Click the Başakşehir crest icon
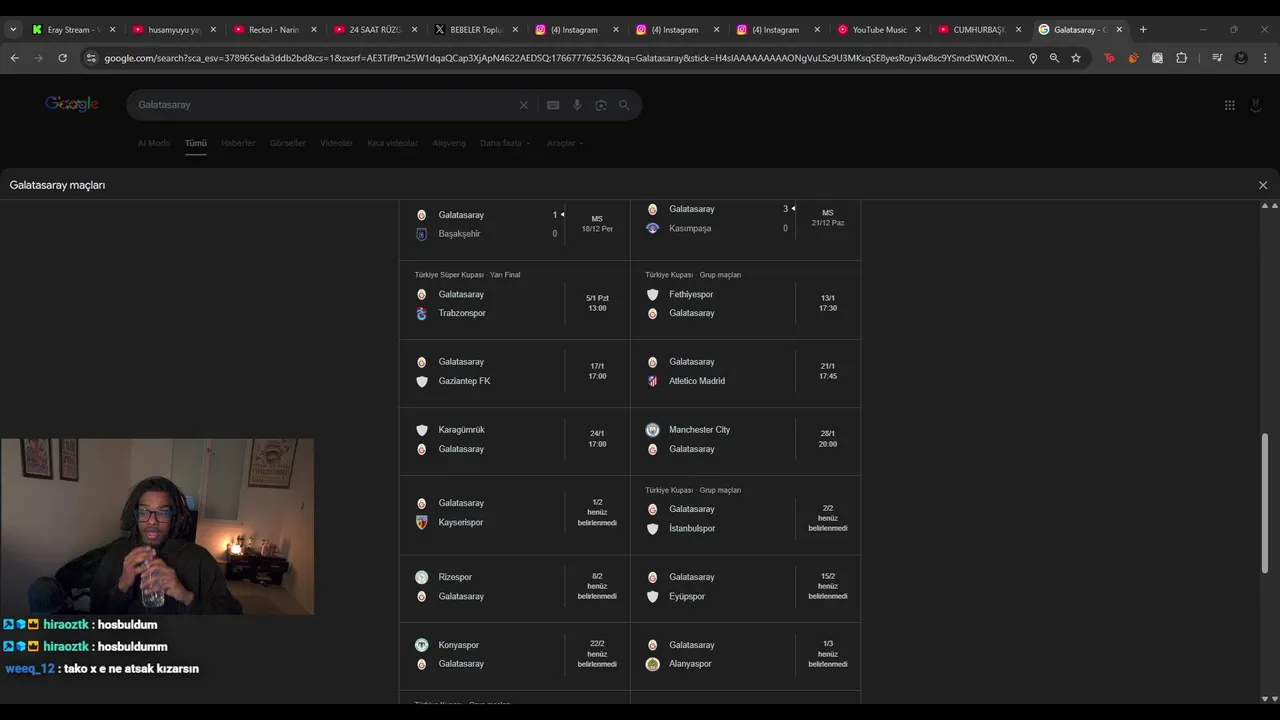 421,234
